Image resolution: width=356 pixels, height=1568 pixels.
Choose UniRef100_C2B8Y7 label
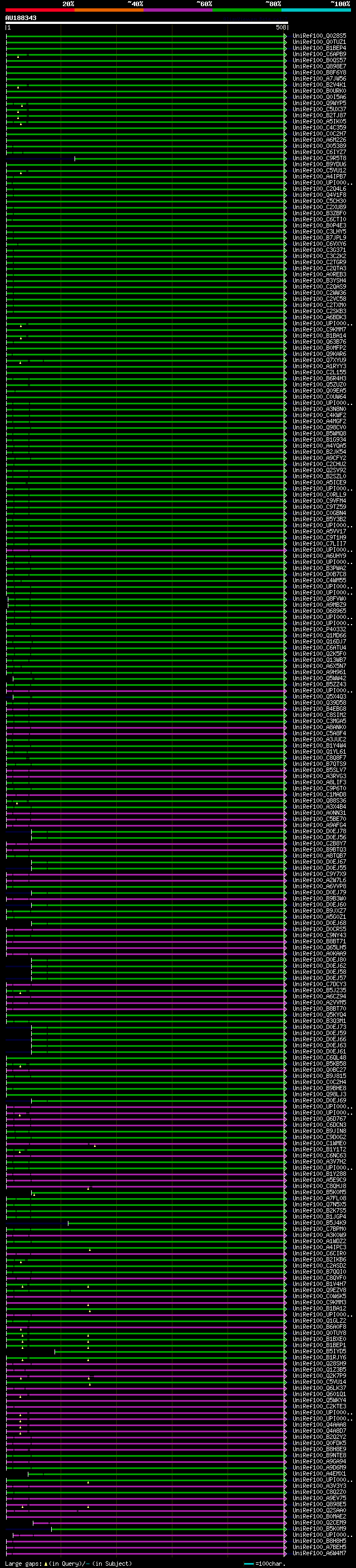coord(319,844)
